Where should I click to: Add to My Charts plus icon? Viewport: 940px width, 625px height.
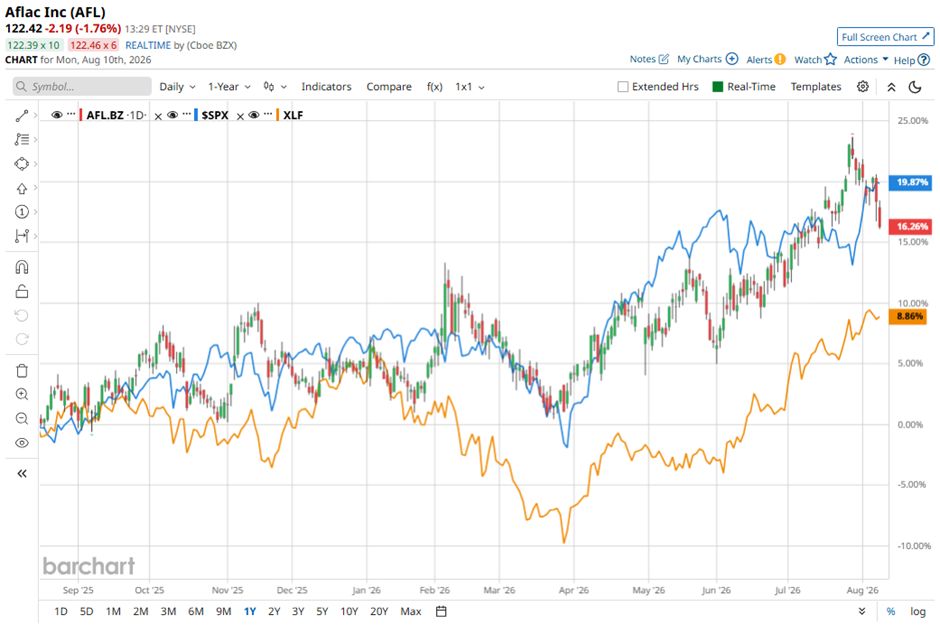coord(732,59)
